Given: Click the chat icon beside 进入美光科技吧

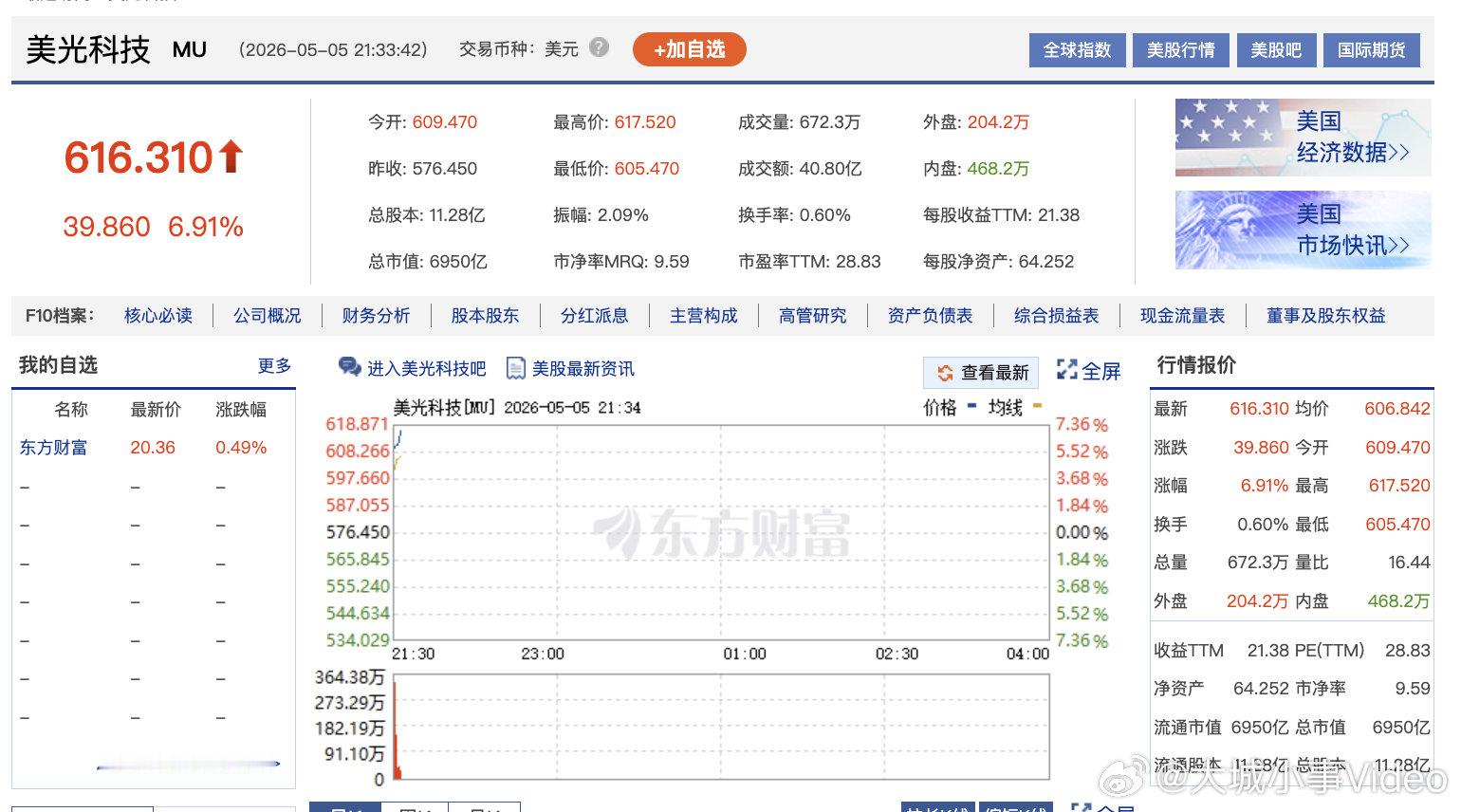Looking at the screenshot, I should (350, 367).
